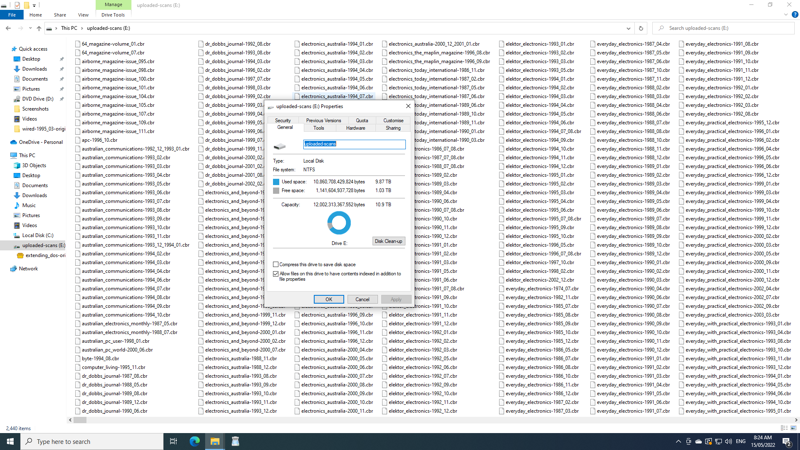The width and height of the screenshot is (800, 450).
Task: Click Cancel in the Properties dialog
Action: click(x=362, y=299)
